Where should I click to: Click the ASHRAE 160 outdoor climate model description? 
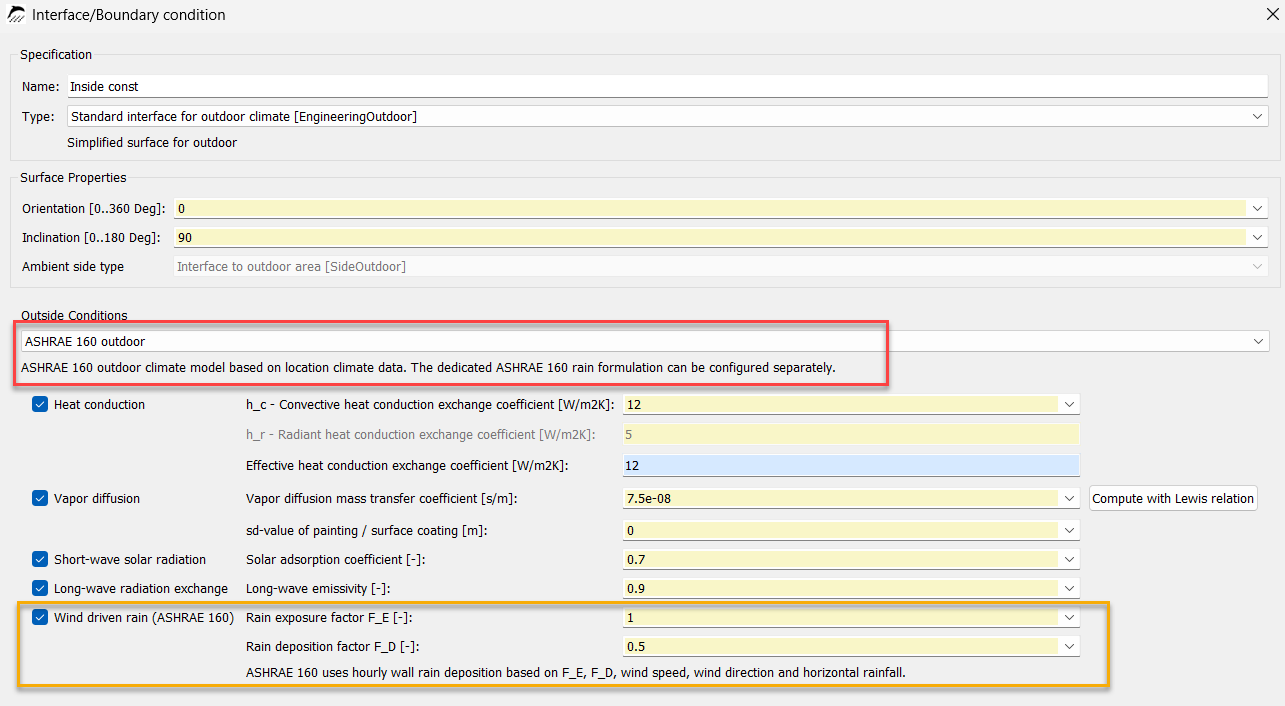click(428, 368)
